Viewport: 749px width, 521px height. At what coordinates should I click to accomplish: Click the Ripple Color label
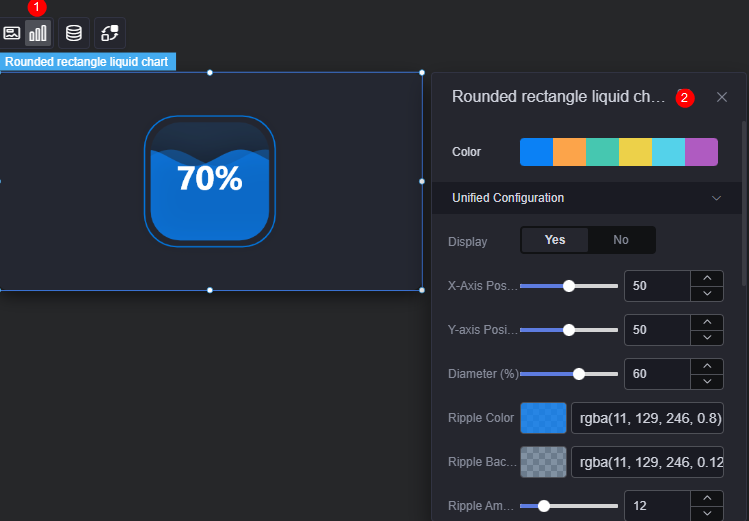pyautogui.click(x=481, y=418)
